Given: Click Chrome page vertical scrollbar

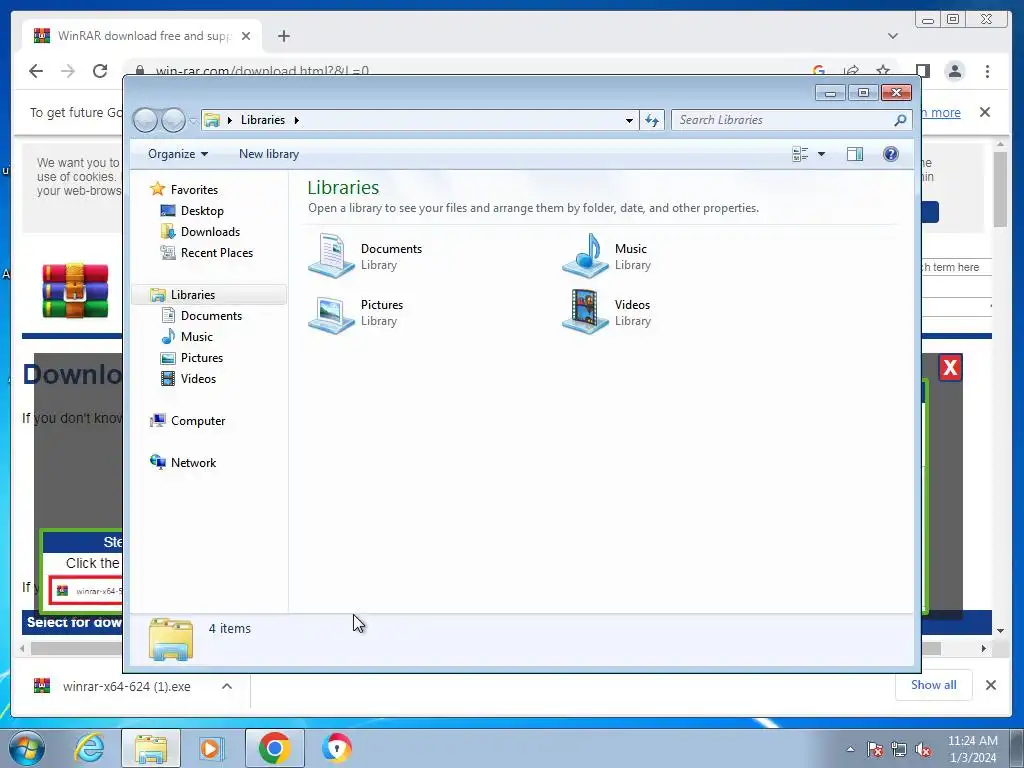Looking at the screenshot, I should pyautogui.click(x=1000, y=190).
